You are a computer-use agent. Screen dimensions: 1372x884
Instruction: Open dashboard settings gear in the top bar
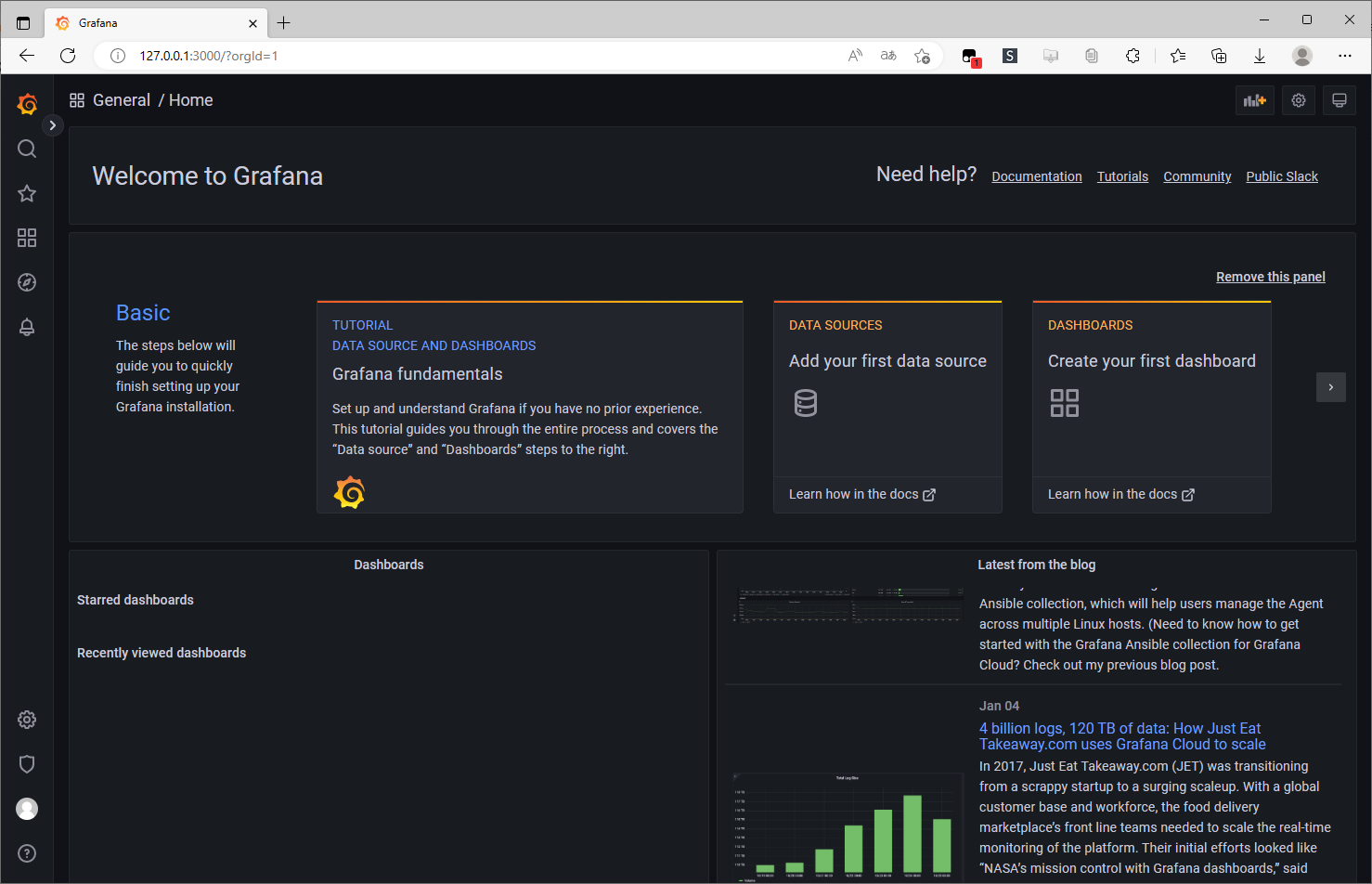(x=1298, y=100)
